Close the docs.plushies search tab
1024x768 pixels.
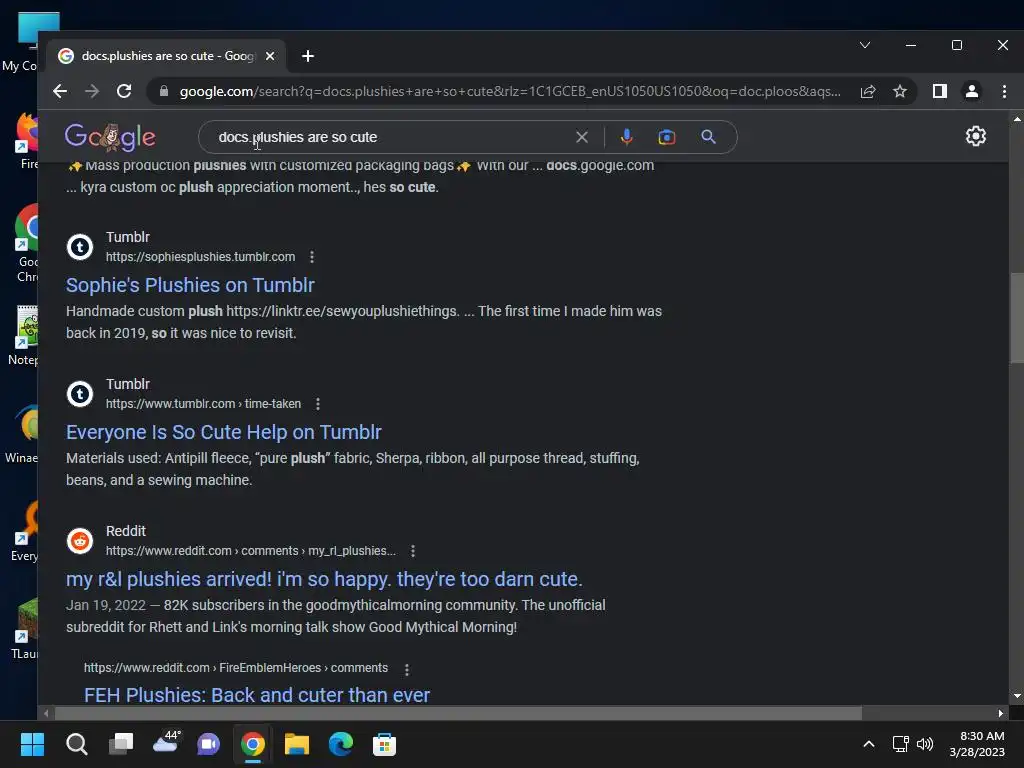coord(270,56)
